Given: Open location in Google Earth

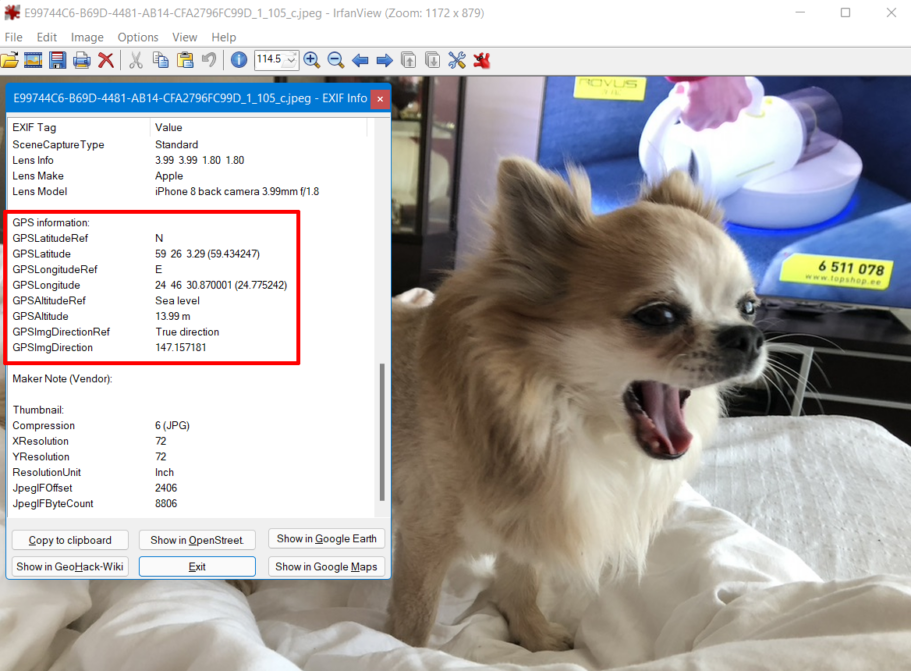Looking at the screenshot, I should tap(326, 539).
